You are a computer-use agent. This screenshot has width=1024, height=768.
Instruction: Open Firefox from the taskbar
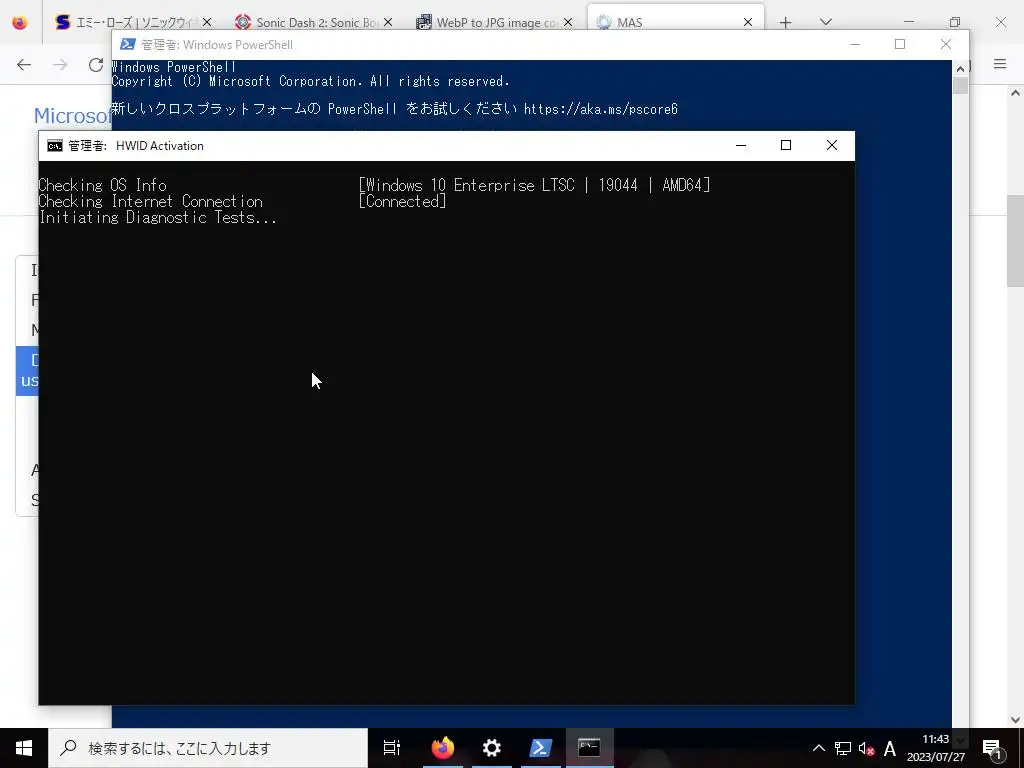pyautogui.click(x=443, y=748)
